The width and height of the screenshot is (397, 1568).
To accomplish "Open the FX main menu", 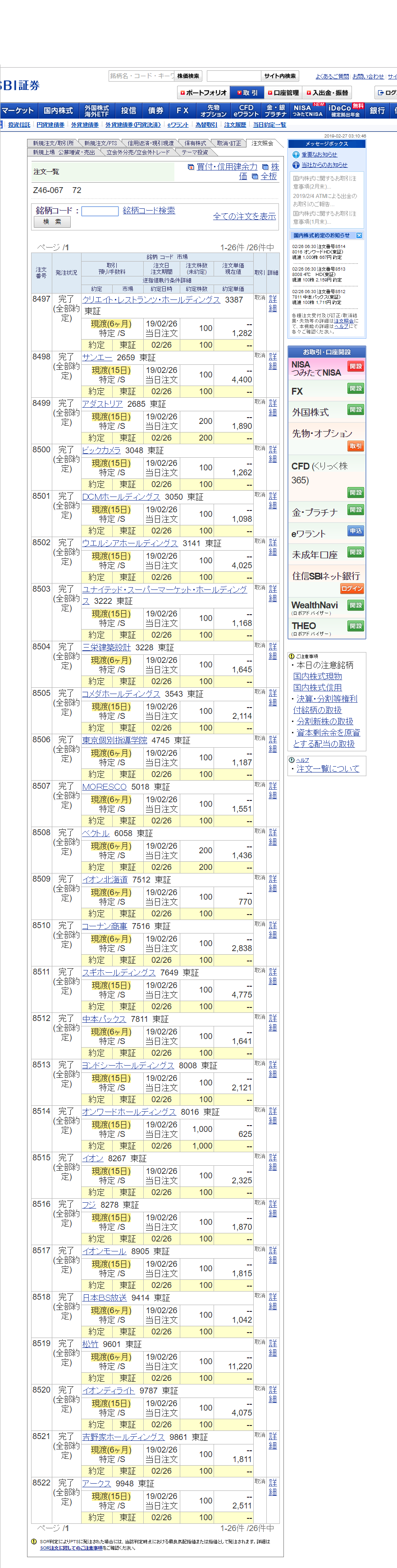I will 183,111.
